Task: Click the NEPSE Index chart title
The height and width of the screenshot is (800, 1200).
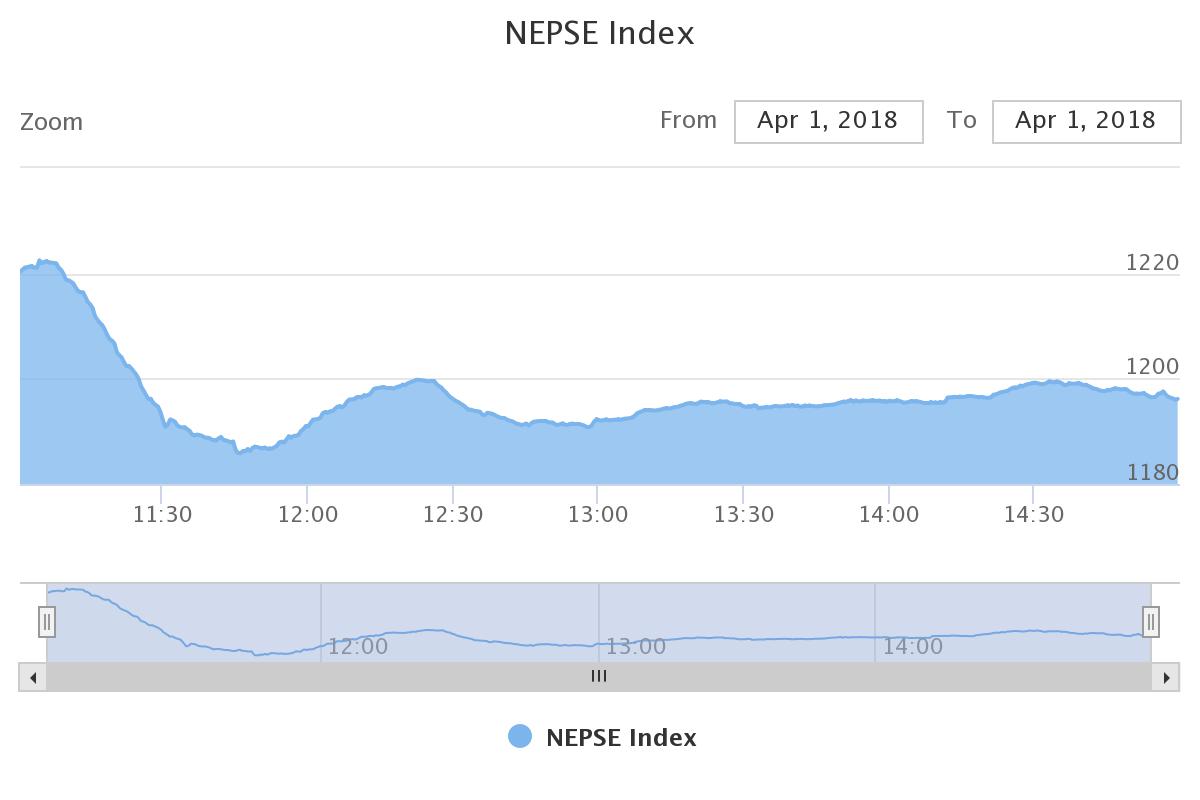Action: (599, 33)
